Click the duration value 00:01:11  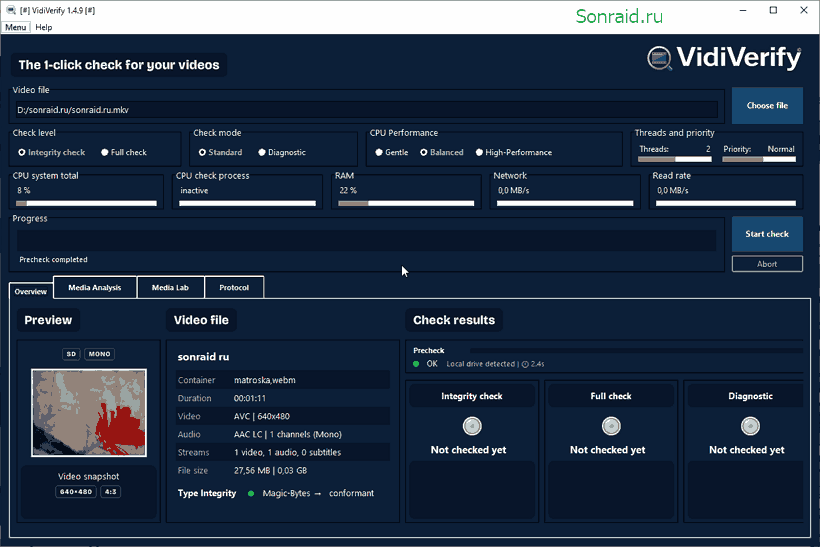(x=249, y=398)
